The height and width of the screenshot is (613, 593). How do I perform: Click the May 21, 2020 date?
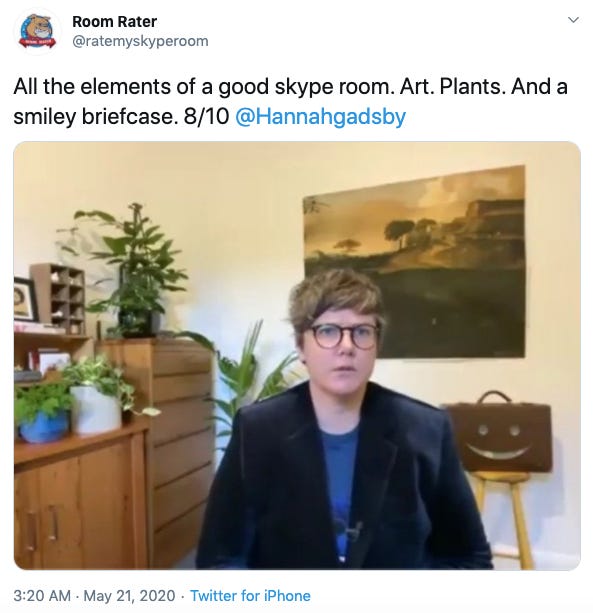pyautogui.click(x=129, y=596)
